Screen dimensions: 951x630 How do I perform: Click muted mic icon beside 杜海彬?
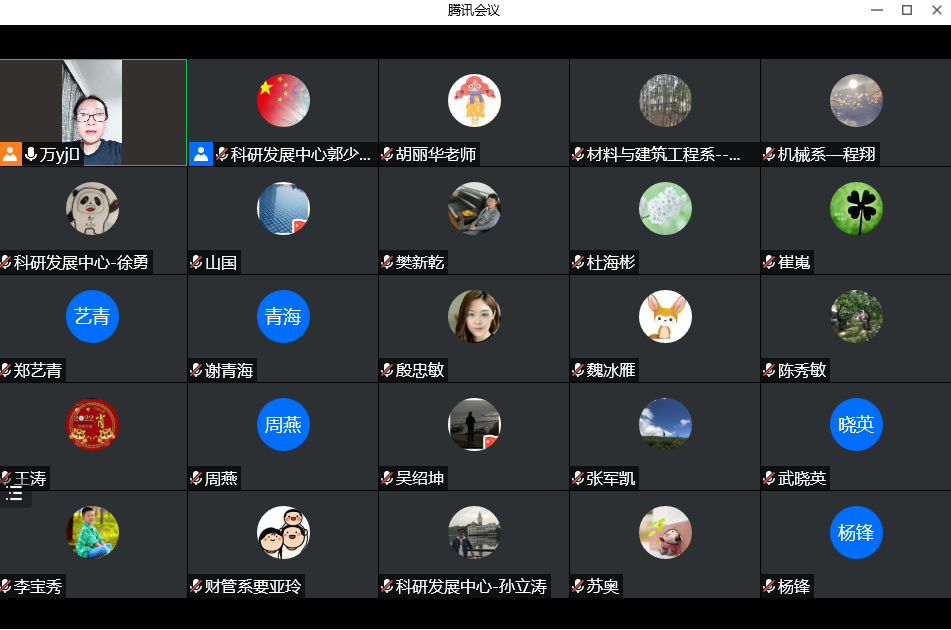(x=578, y=262)
